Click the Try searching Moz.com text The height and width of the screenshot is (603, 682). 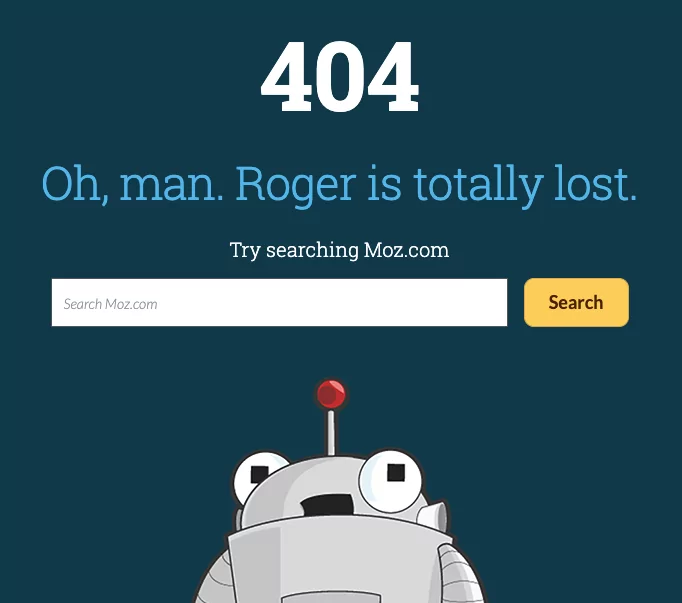[339, 250]
